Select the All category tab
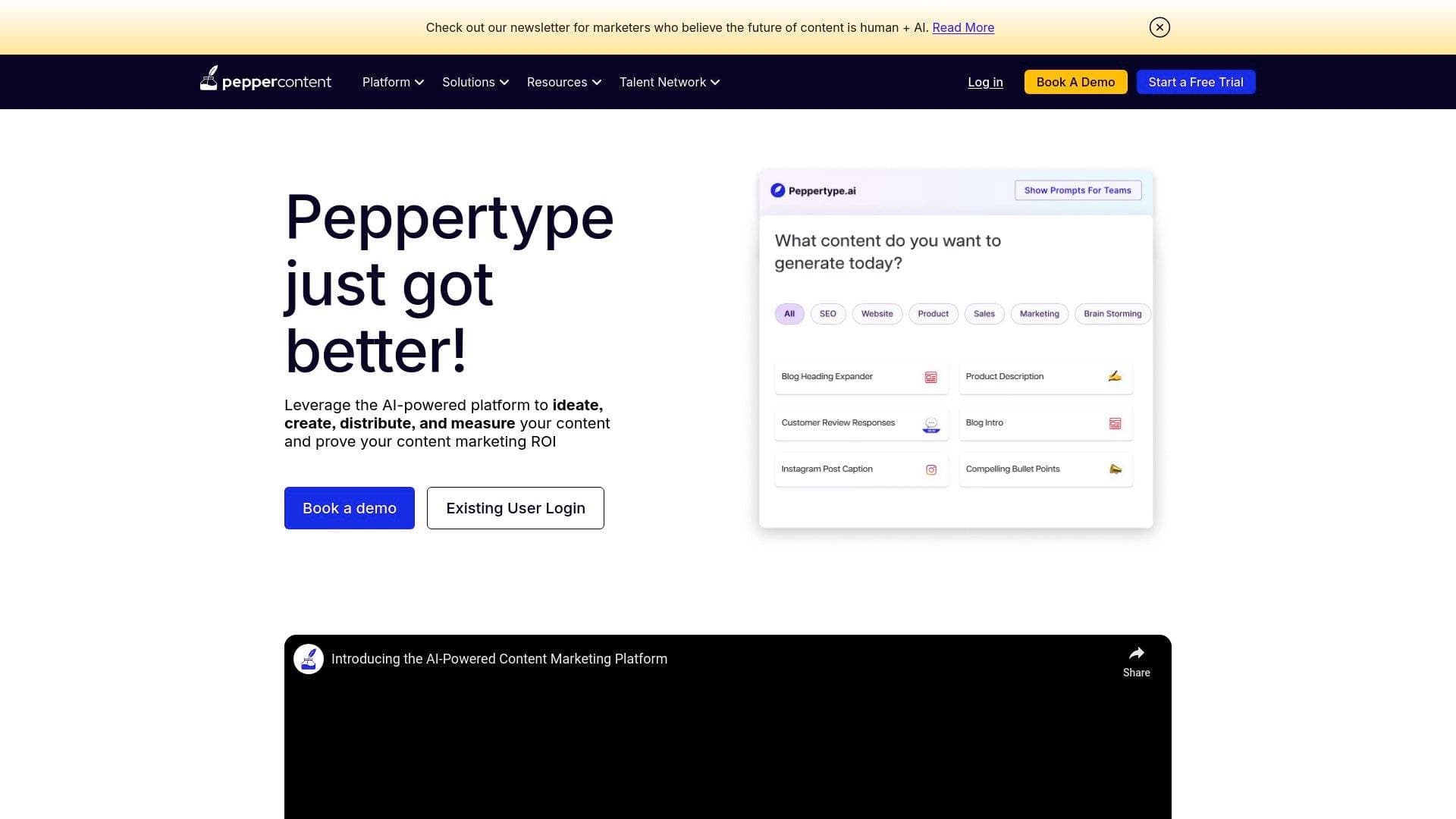This screenshot has width=1456, height=819. [789, 313]
